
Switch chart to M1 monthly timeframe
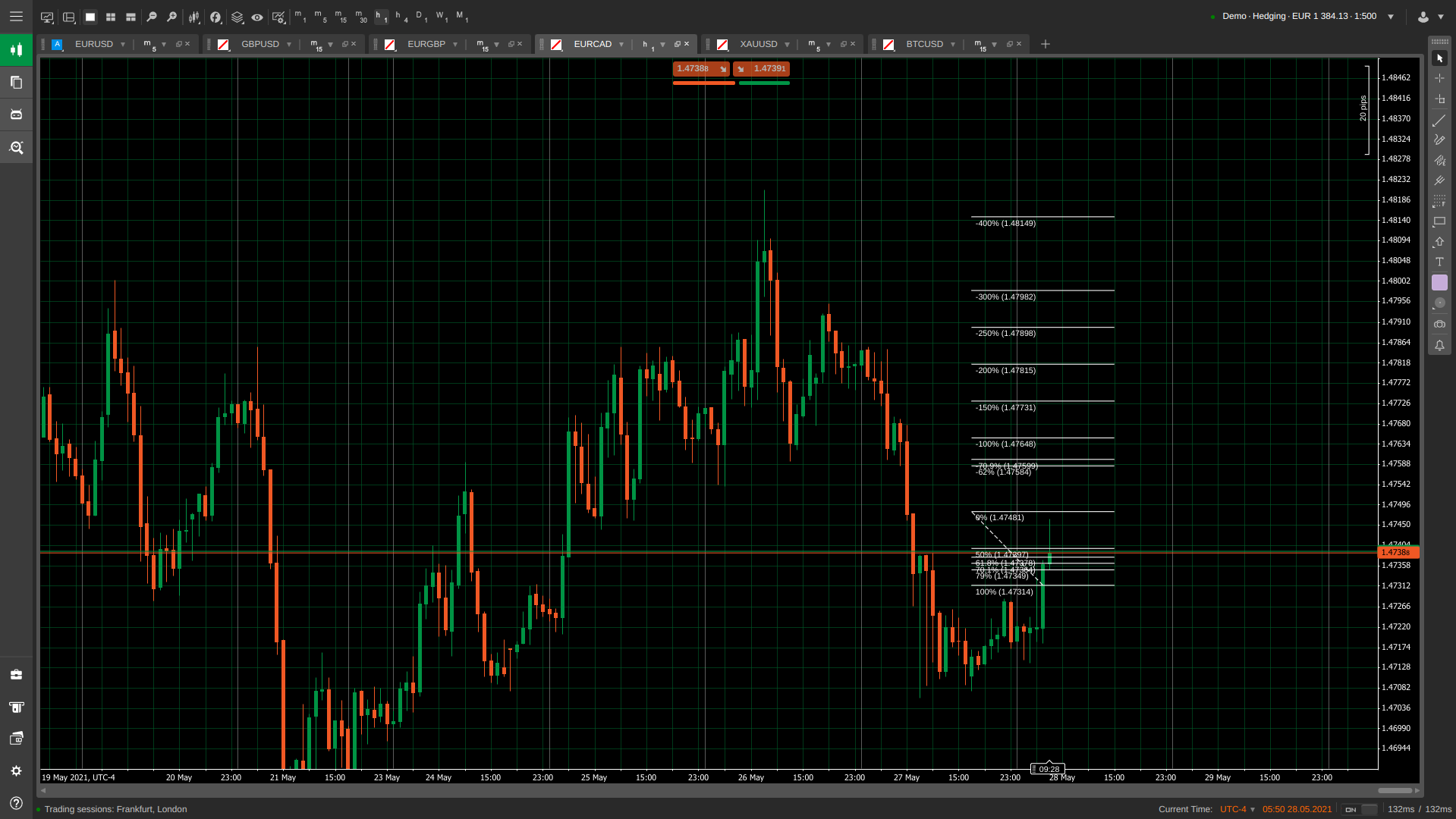pyautogui.click(x=461, y=16)
